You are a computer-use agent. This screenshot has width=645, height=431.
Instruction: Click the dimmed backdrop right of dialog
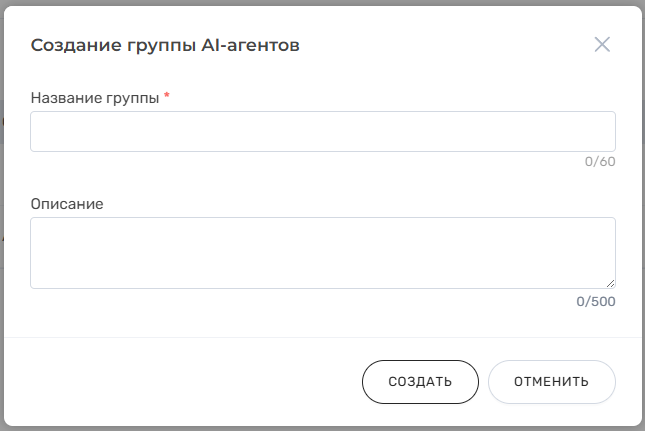tap(643, 216)
